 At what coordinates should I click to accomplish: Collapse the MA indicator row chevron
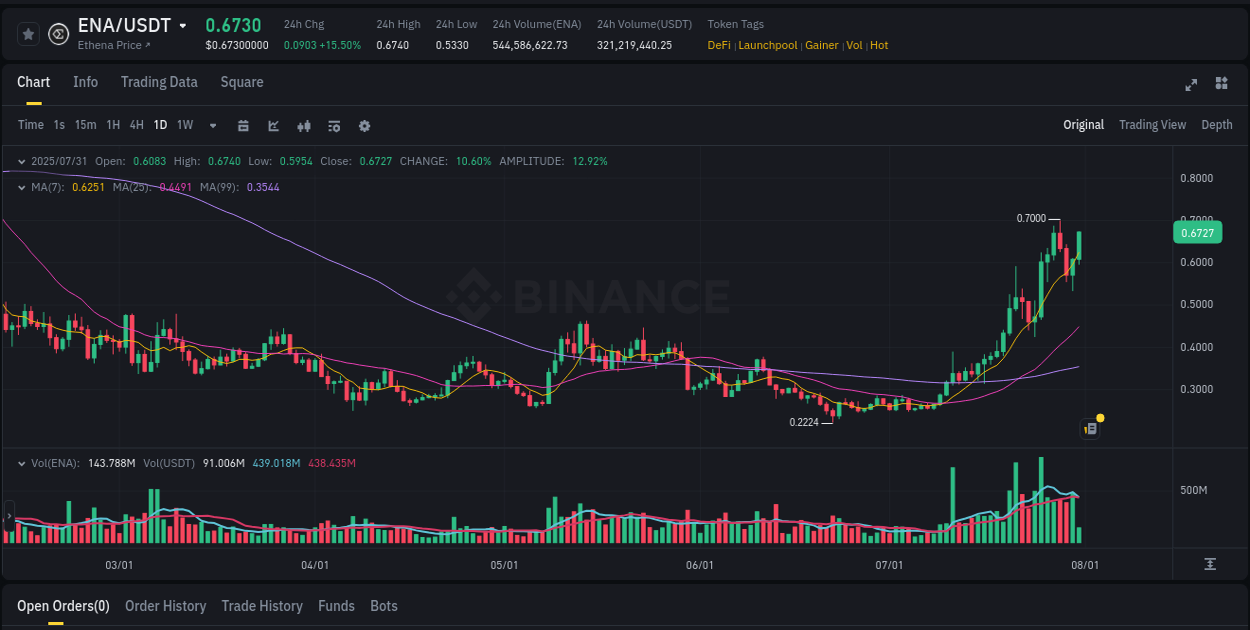click(22, 186)
